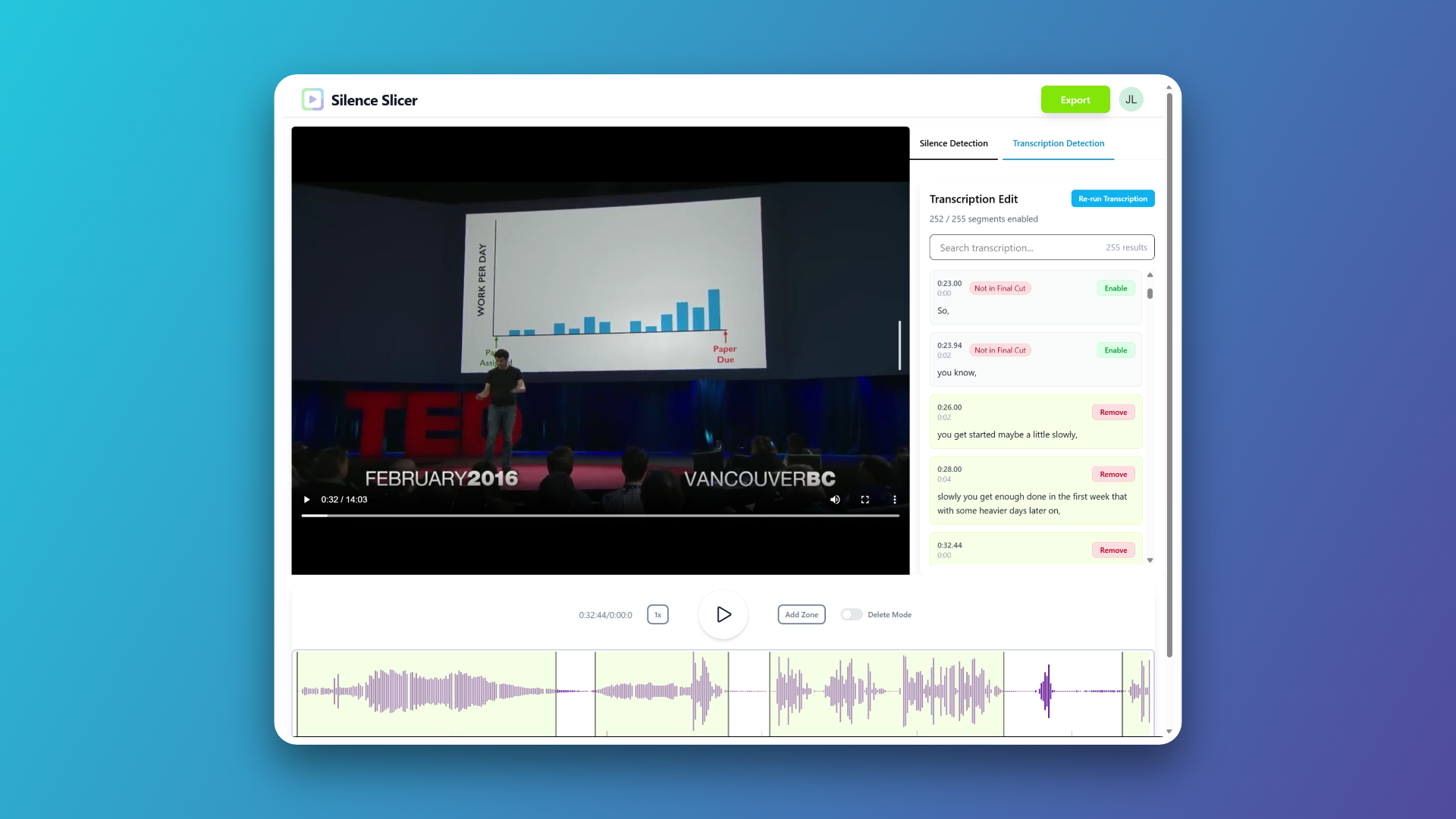
Task: Toggle the Delete Mode switch
Action: (x=852, y=614)
